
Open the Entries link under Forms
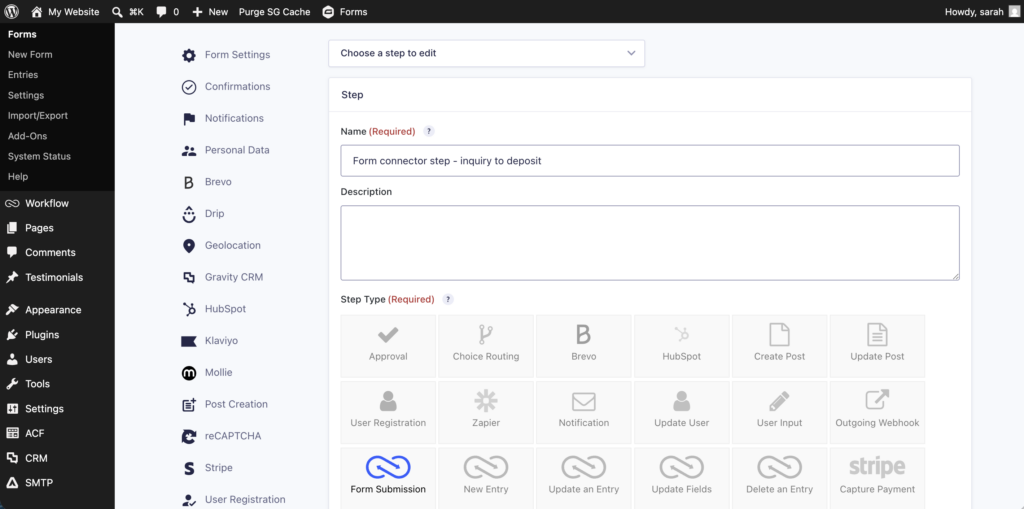tap(23, 74)
